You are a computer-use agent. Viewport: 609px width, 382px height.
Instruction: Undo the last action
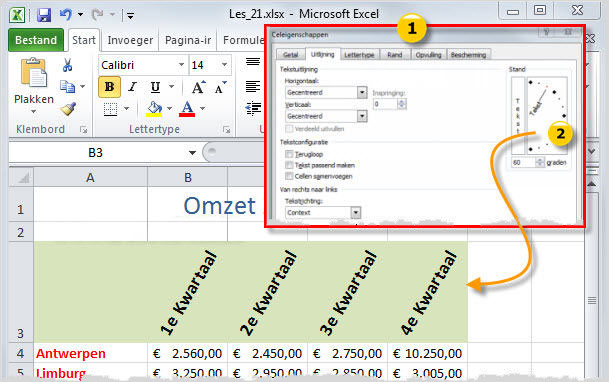pos(65,15)
